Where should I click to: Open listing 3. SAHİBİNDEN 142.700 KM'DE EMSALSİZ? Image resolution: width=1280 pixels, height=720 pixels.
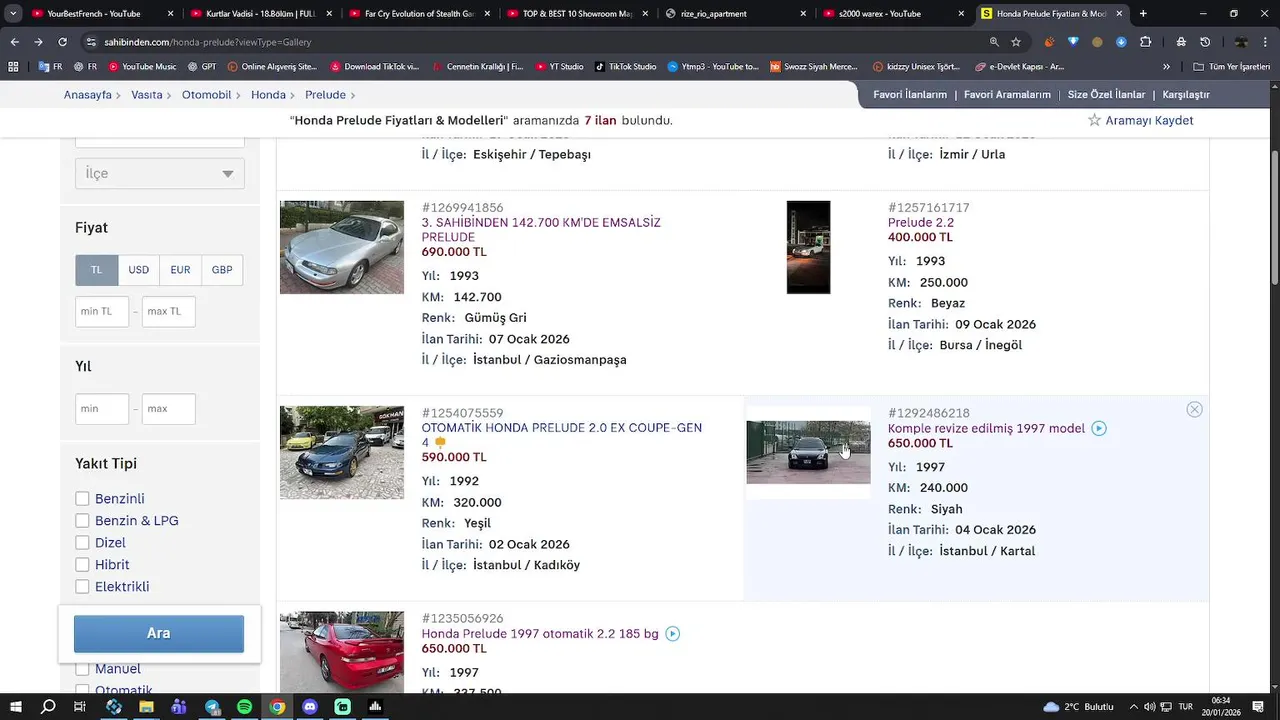coord(541,230)
